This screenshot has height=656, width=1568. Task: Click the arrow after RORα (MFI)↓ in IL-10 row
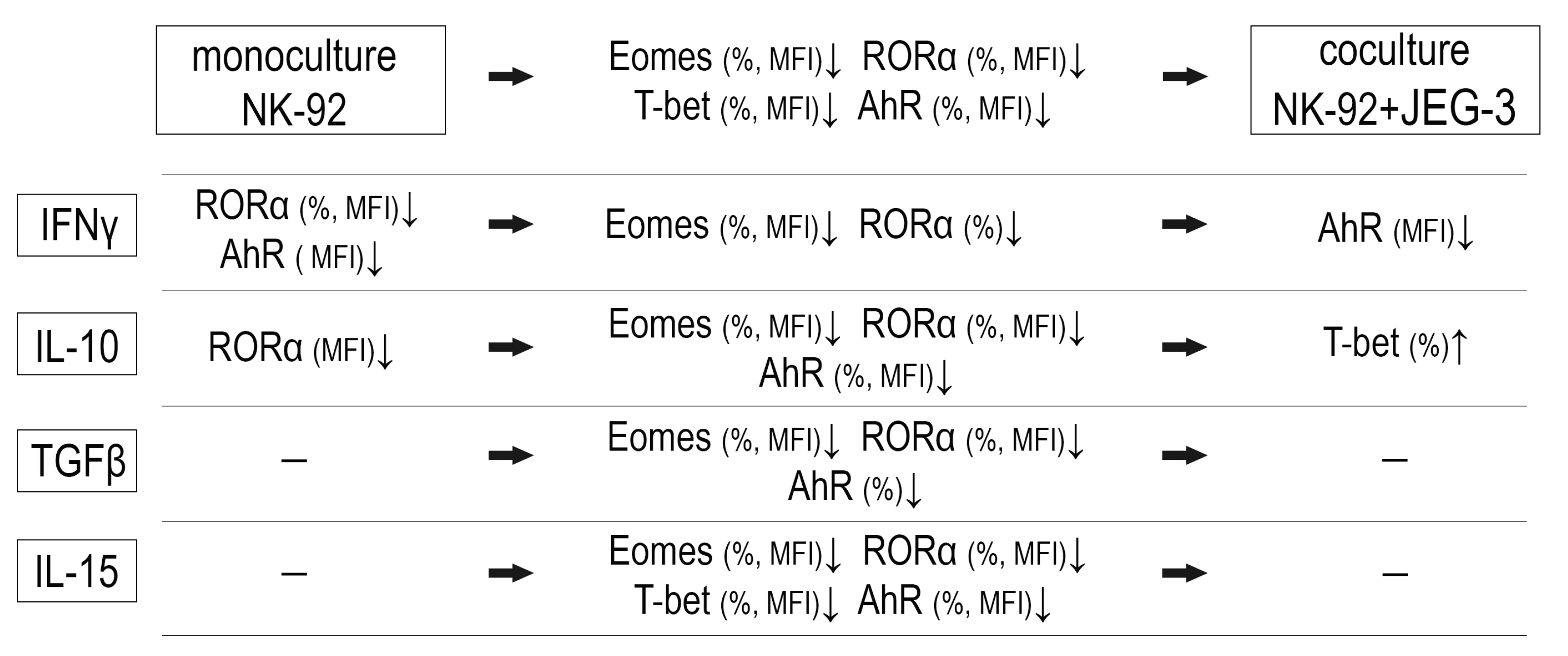tap(510, 347)
